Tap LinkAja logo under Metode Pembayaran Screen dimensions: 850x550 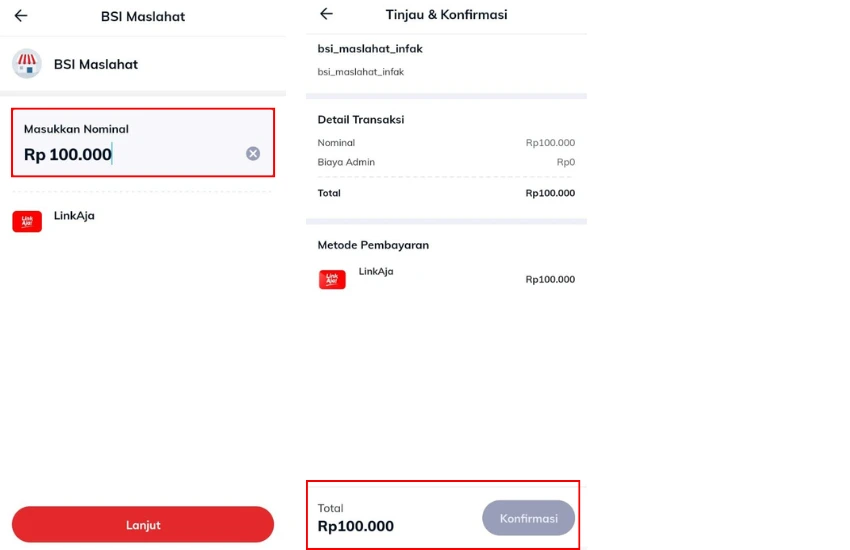click(x=332, y=279)
